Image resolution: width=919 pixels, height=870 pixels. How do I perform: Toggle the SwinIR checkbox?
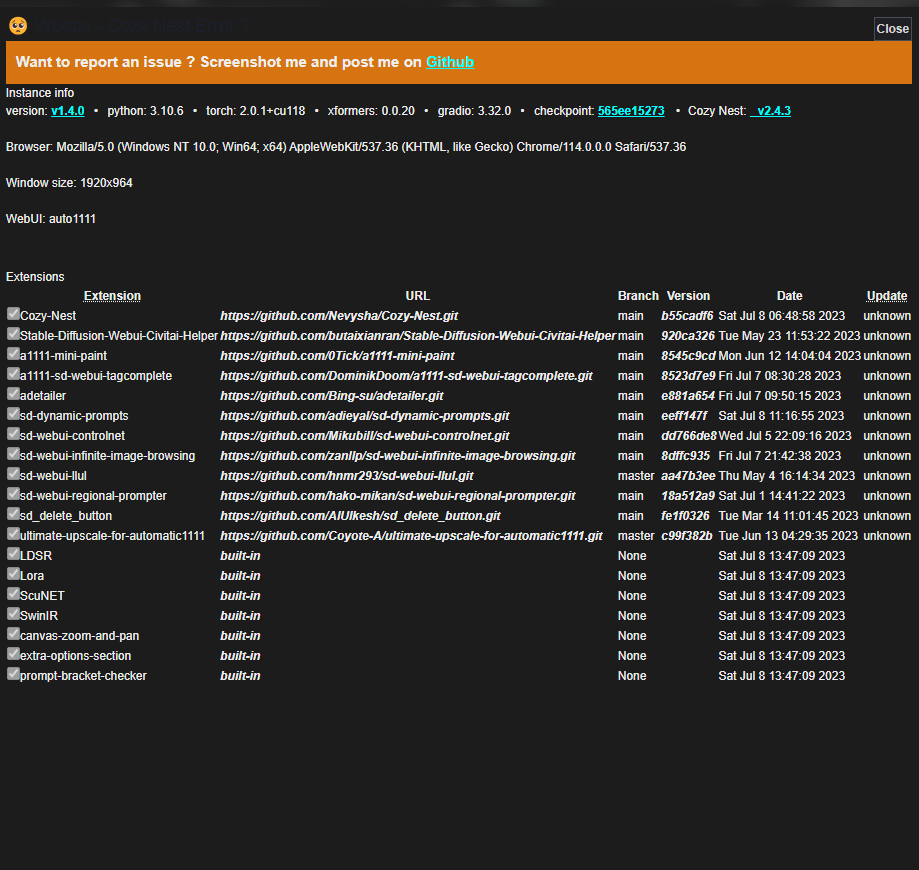click(x=13, y=613)
